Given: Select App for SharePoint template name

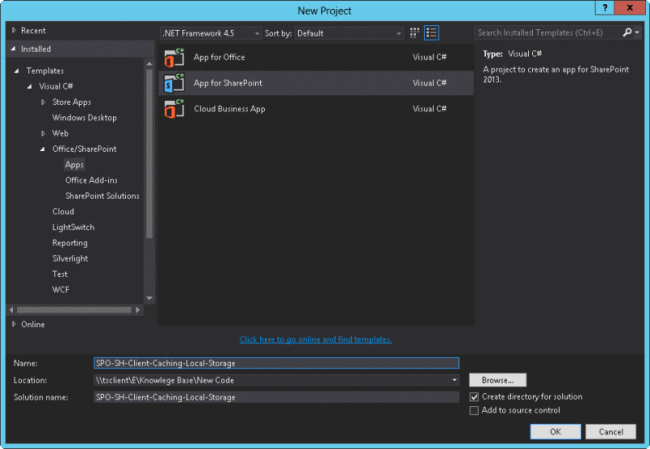Looking at the screenshot, I should tap(228, 83).
